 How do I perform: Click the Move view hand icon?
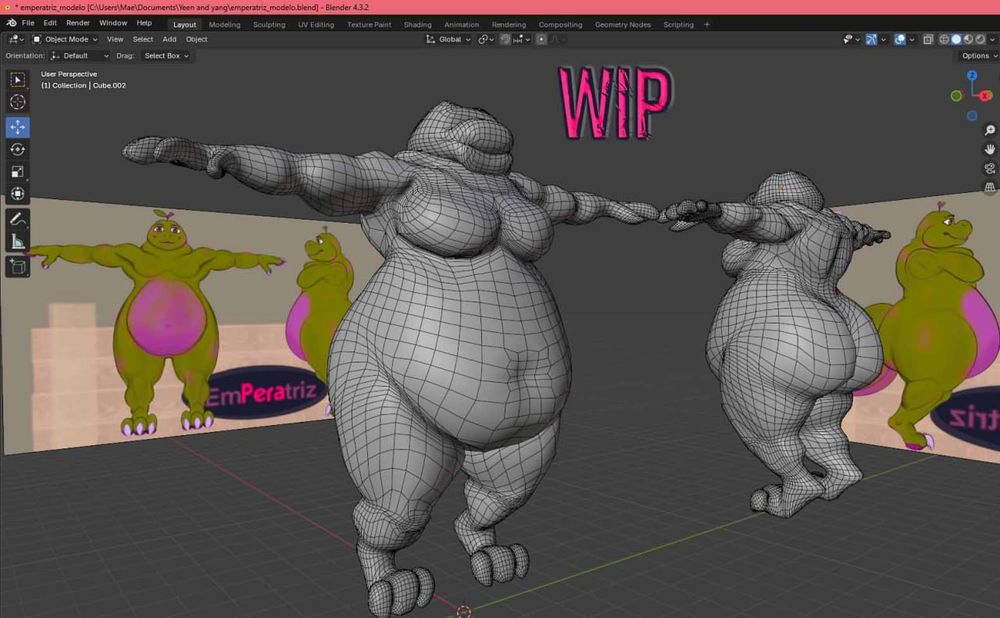point(990,149)
